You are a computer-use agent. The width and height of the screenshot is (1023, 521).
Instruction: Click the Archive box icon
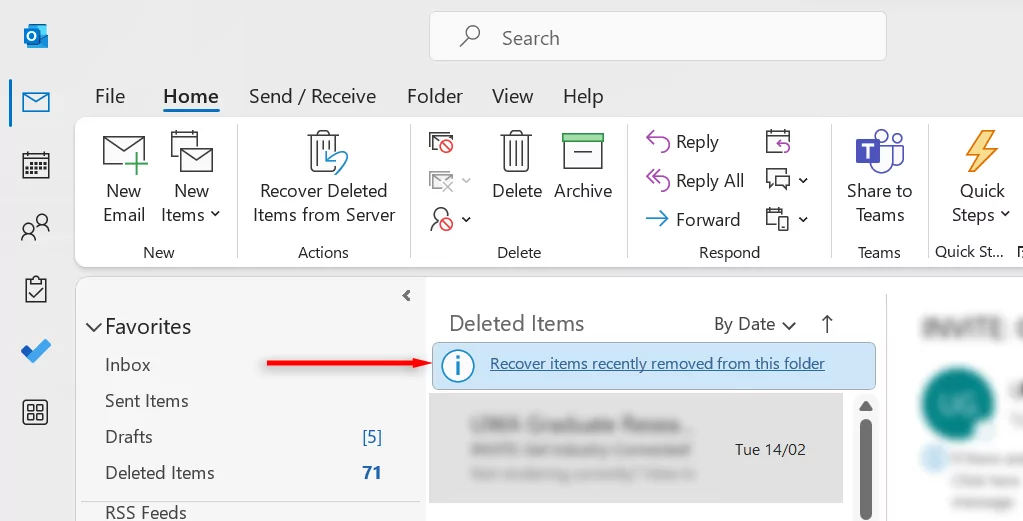(583, 153)
